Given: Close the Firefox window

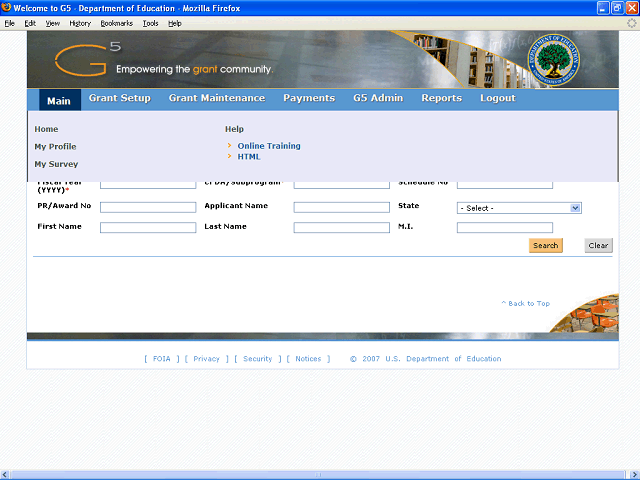Looking at the screenshot, I should (x=632, y=8).
